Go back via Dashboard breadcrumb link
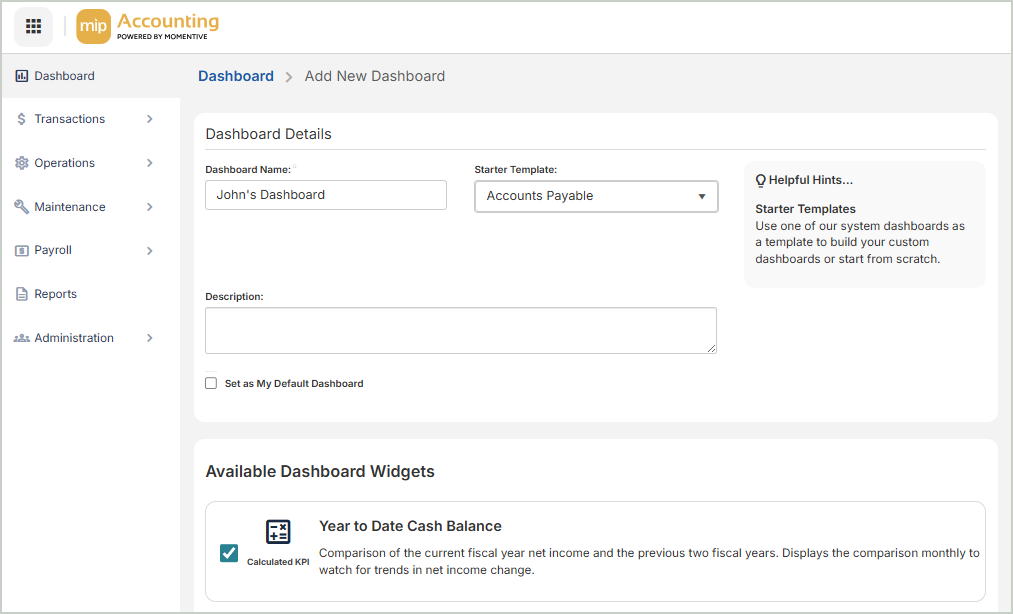The width and height of the screenshot is (1013, 614). pos(236,76)
